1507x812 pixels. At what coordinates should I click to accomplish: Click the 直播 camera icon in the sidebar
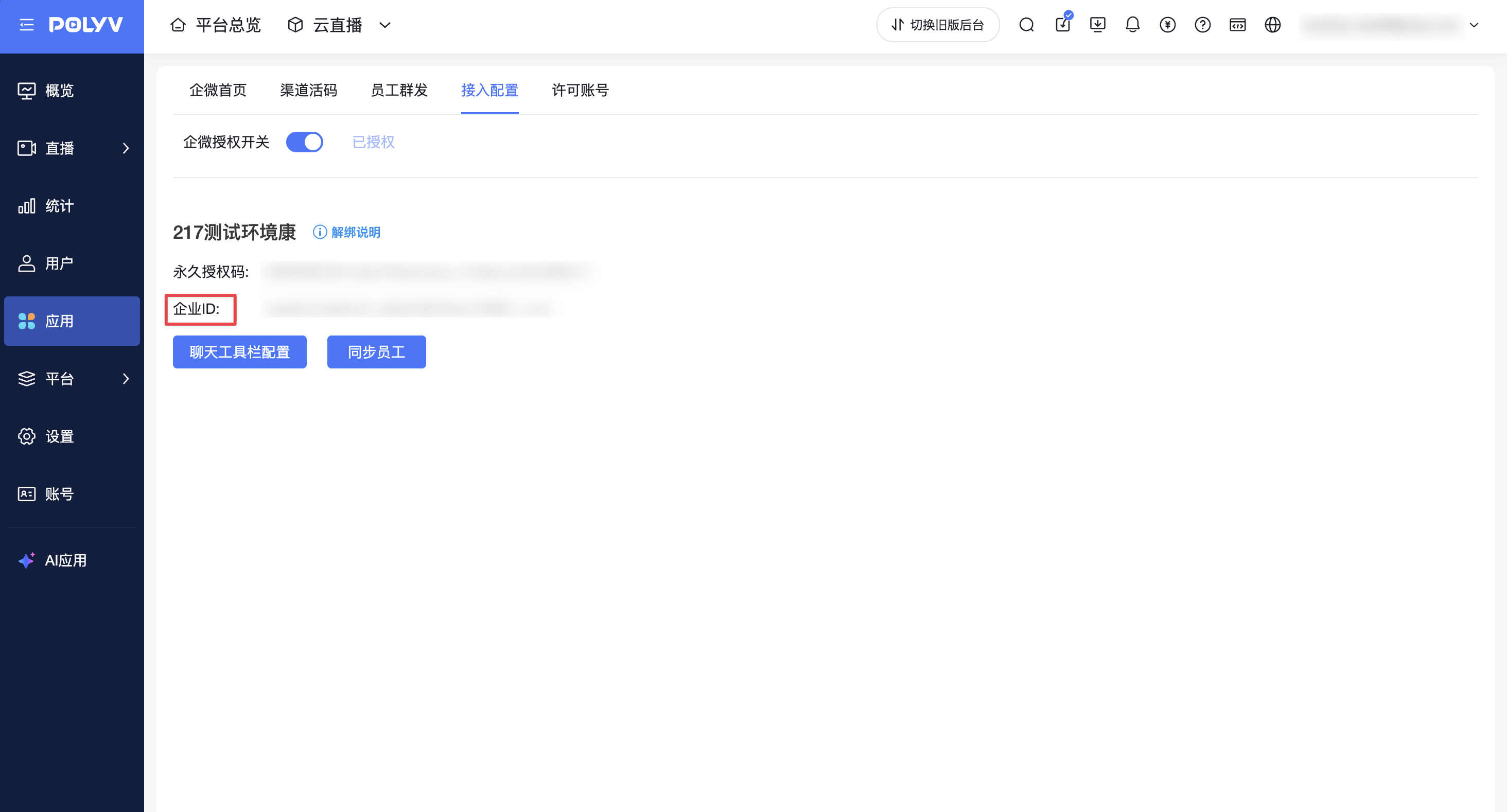27,149
